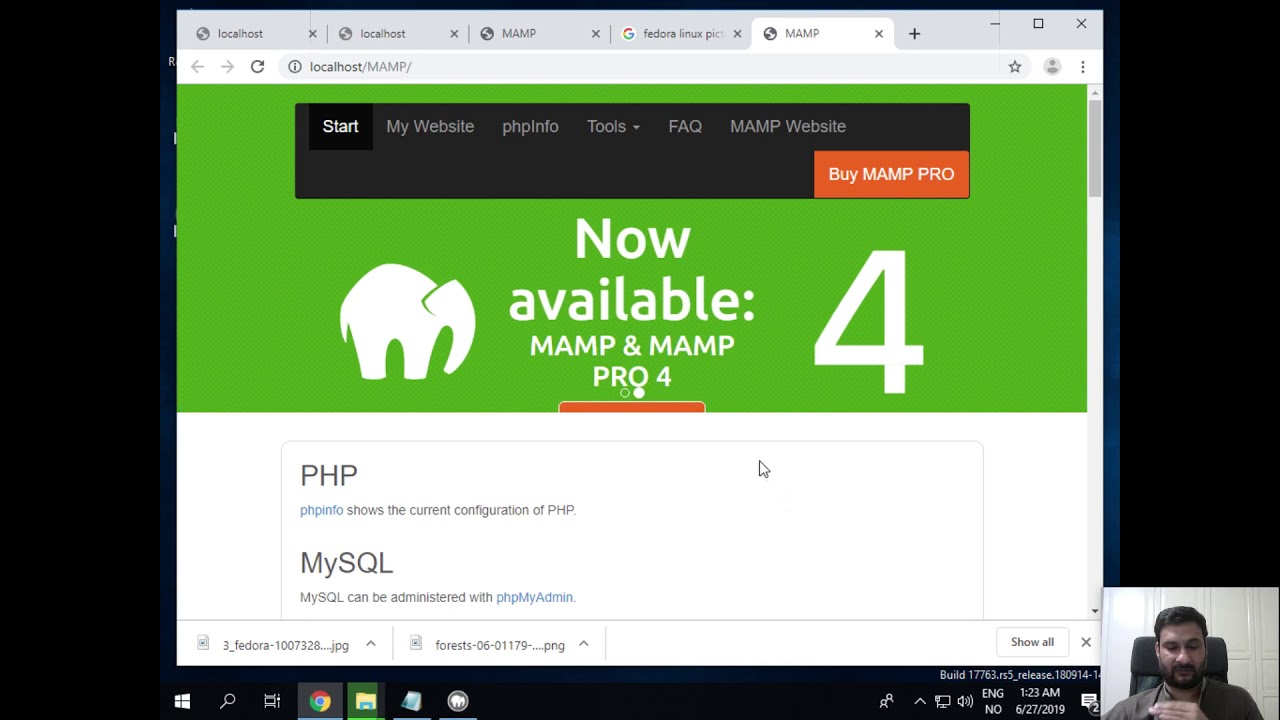Select the Start menu item in MAMP nav
1280x720 pixels.
tap(340, 126)
